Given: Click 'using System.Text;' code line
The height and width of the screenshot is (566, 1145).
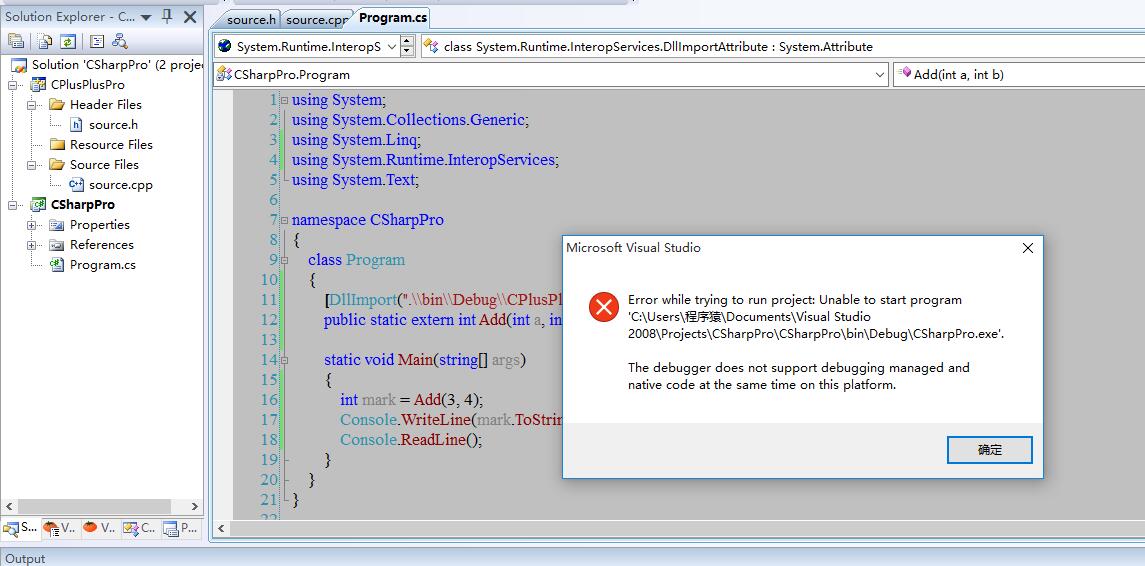Looking at the screenshot, I should click(356, 180).
